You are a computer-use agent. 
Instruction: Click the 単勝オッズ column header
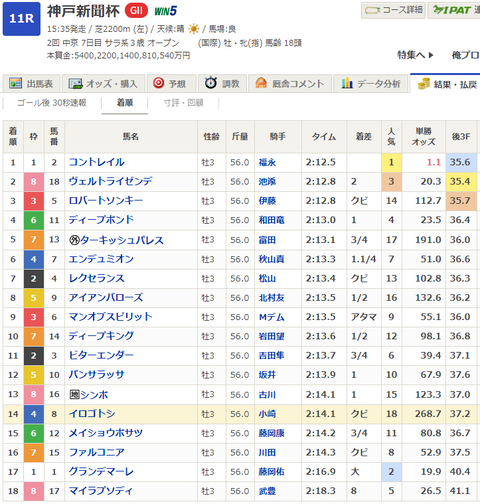click(x=424, y=137)
